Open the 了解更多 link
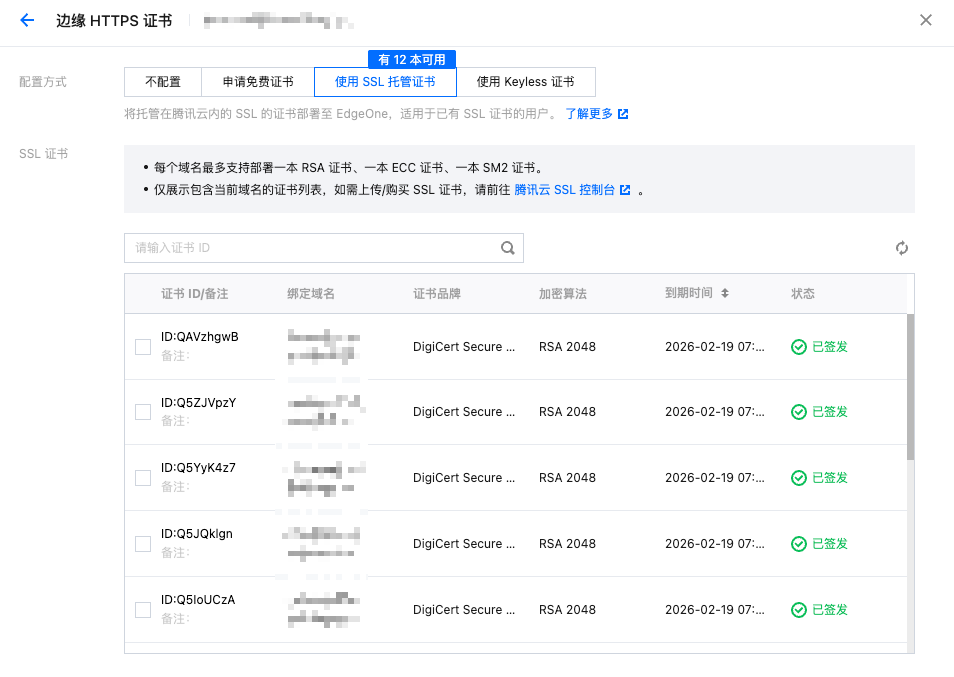 tap(589, 114)
